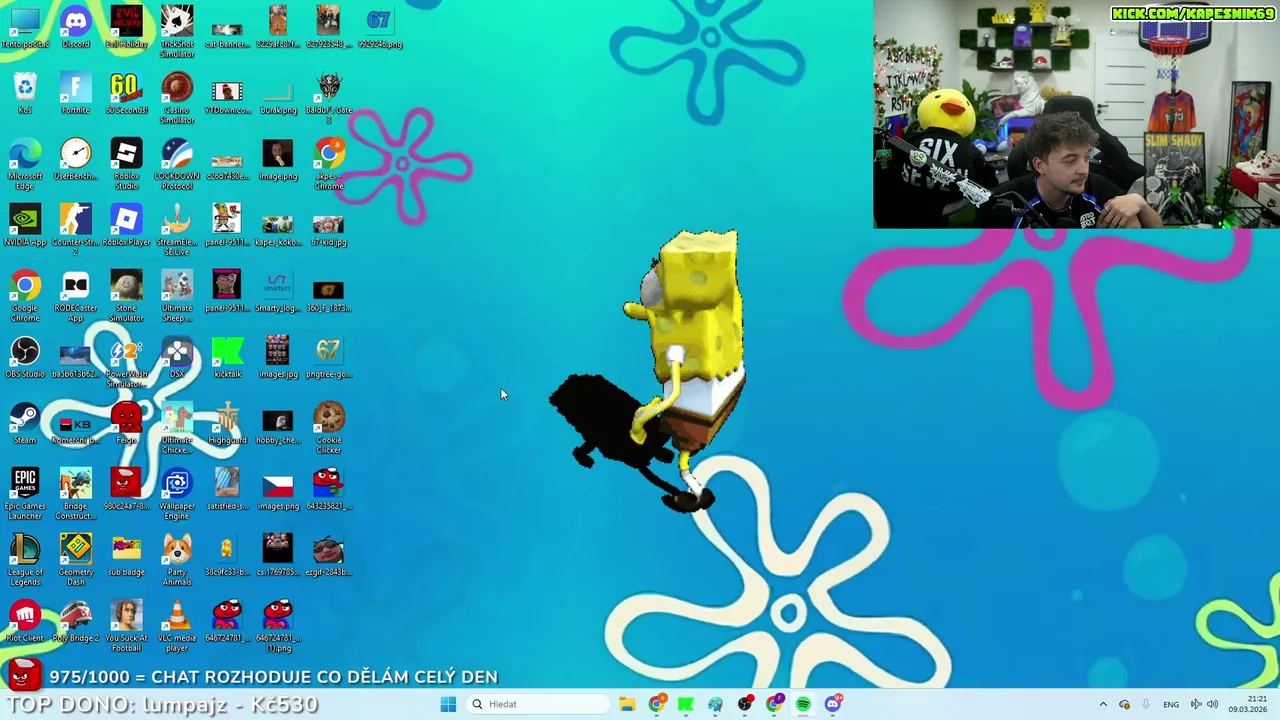The image size is (1280, 720).
Task: Open the VLC media player shortcut
Action: [x=177, y=626]
